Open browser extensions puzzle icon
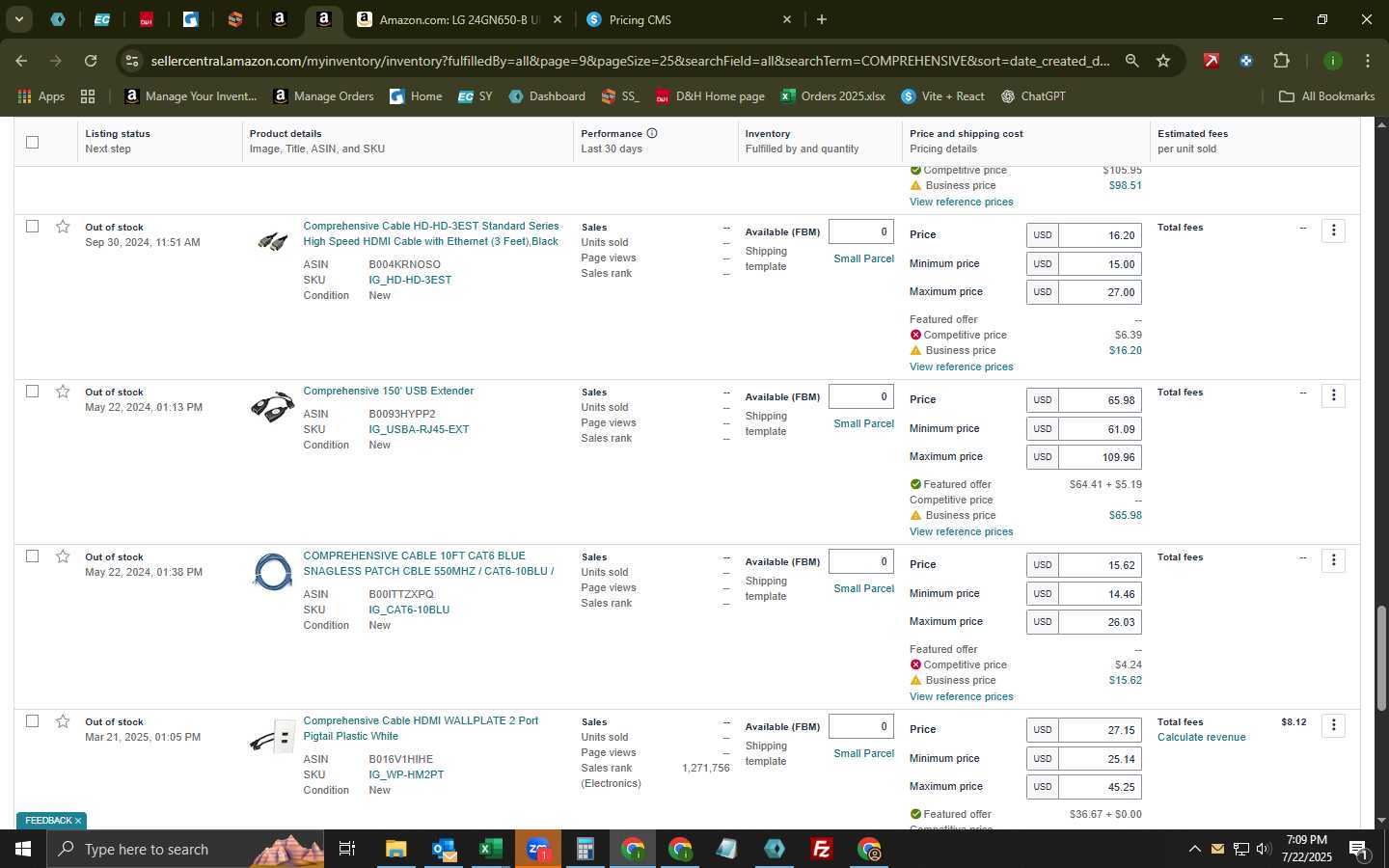Viewport: 1389px width, 868px height. coord(1281,61)
